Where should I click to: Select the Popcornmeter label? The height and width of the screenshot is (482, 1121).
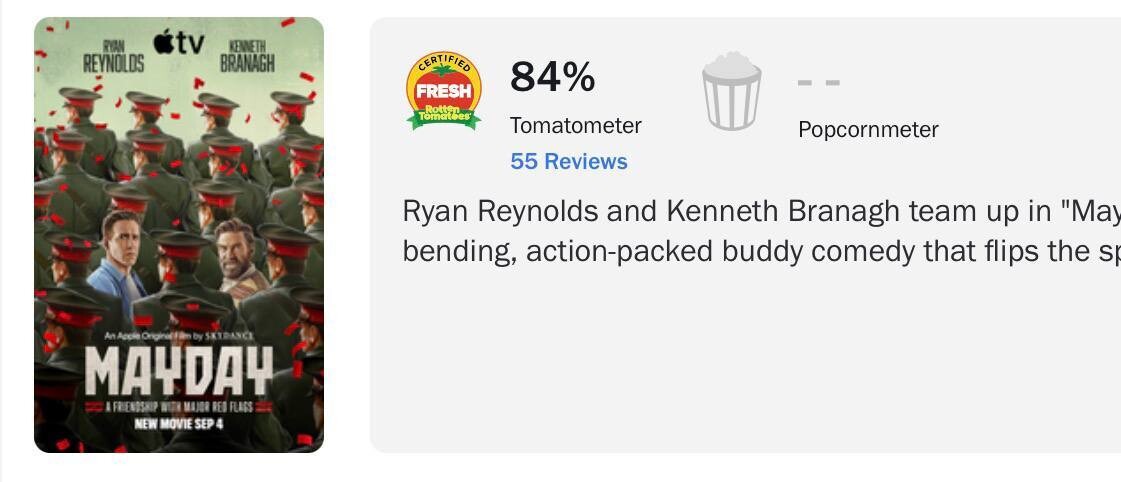coord(868,130)
